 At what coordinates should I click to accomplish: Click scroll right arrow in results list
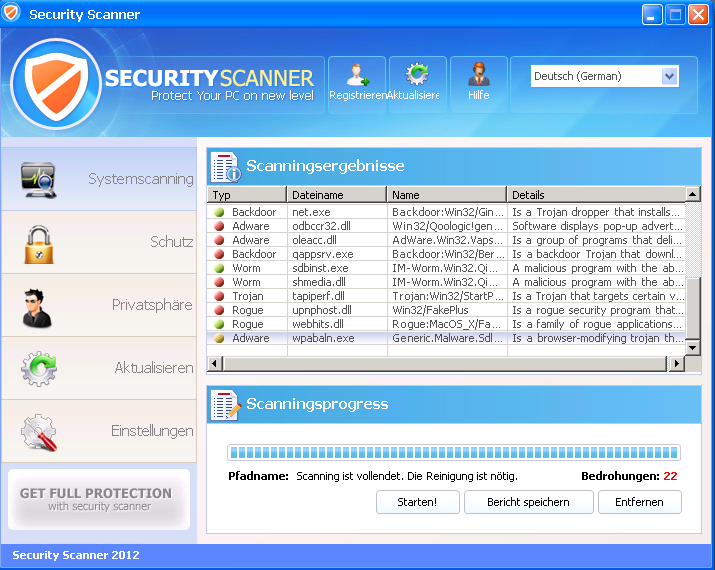(x=676, y=363)
